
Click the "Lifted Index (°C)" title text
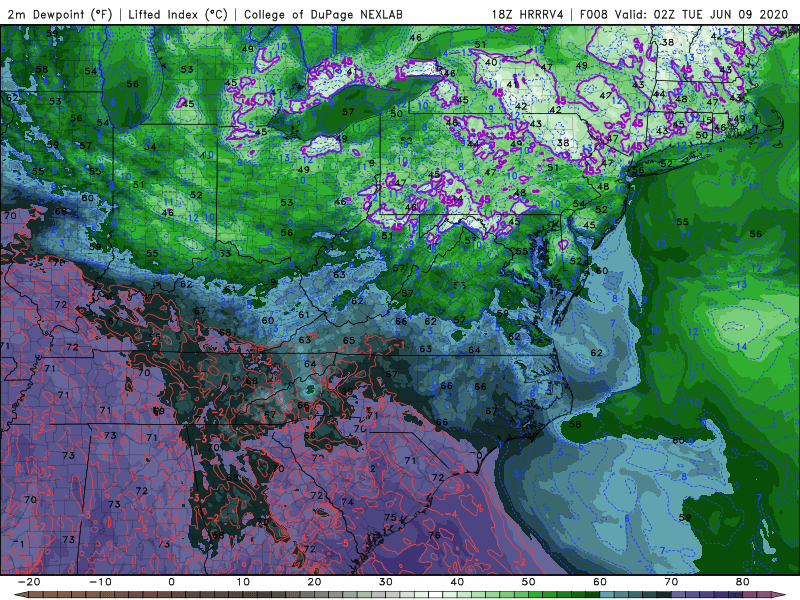(178, 15)
